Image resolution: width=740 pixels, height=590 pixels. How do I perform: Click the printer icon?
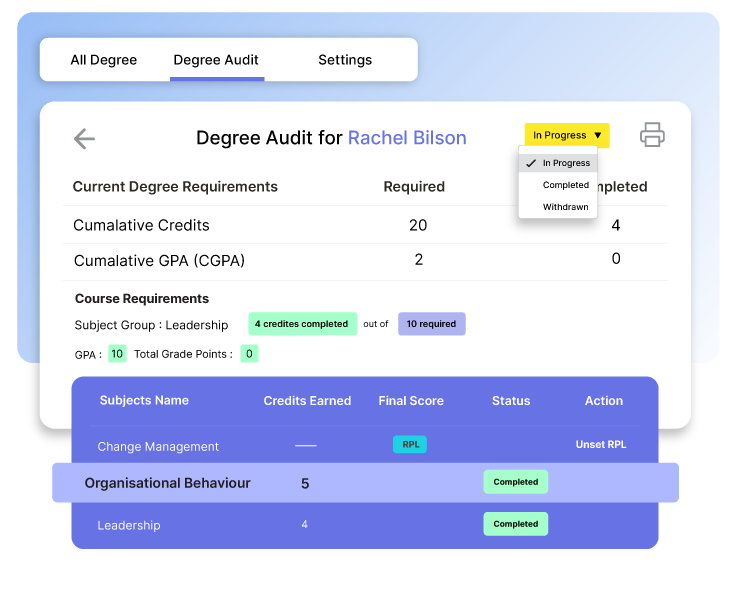tap(652, 135)
